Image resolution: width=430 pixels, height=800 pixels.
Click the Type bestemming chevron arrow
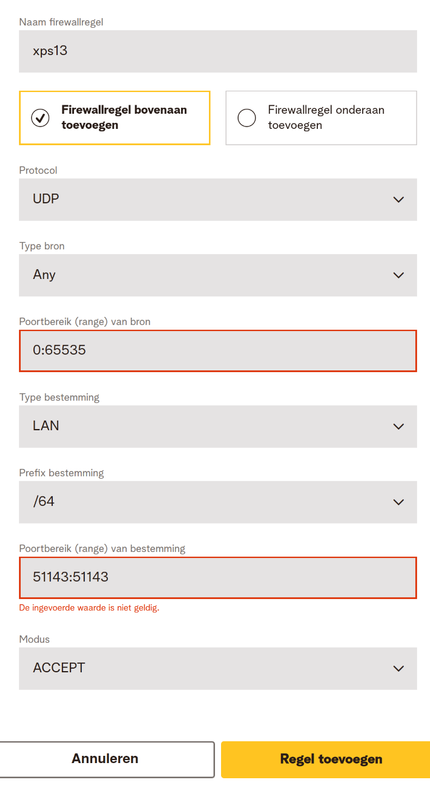398,427
